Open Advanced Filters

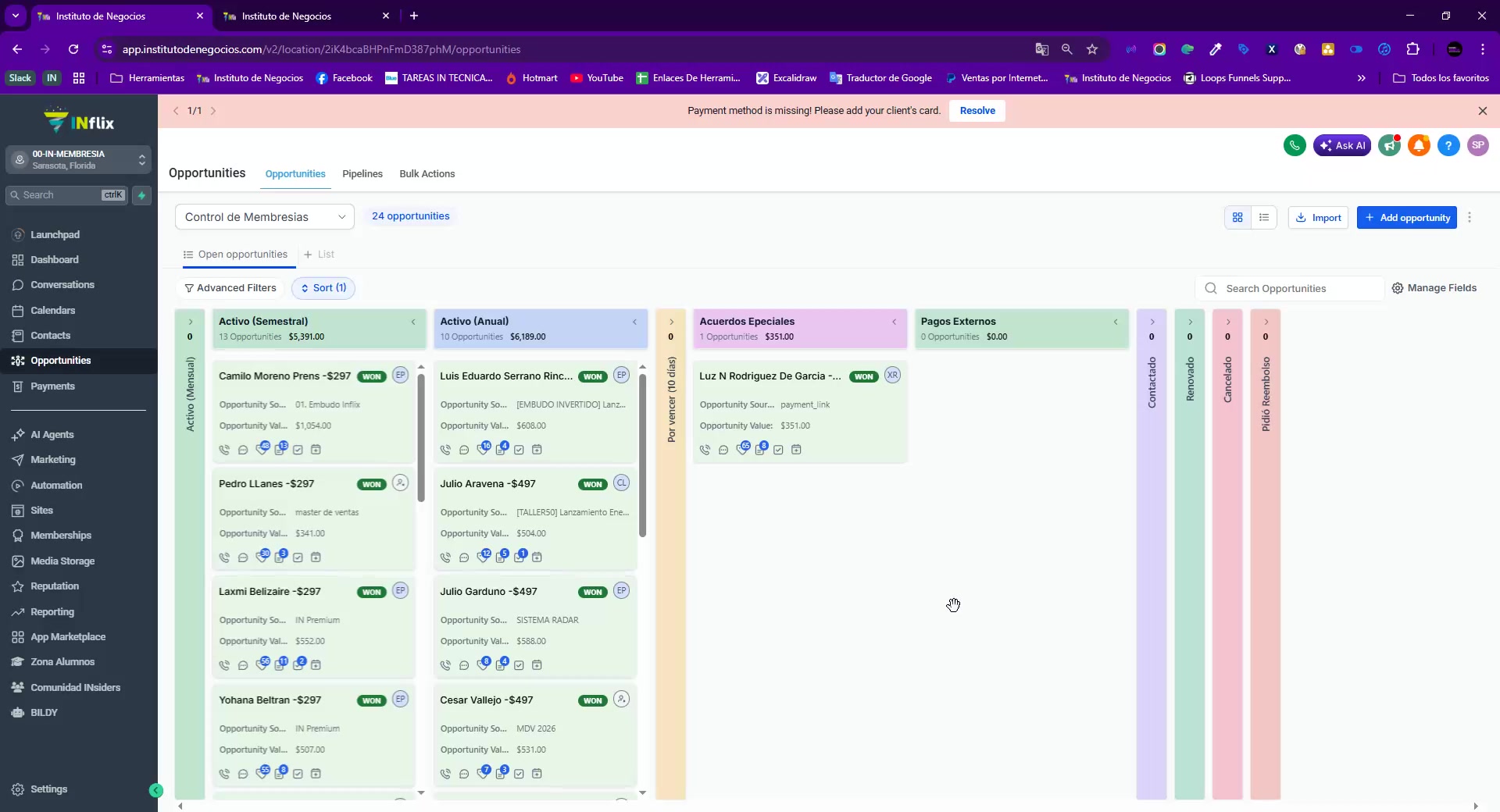(x=230, y=288)
